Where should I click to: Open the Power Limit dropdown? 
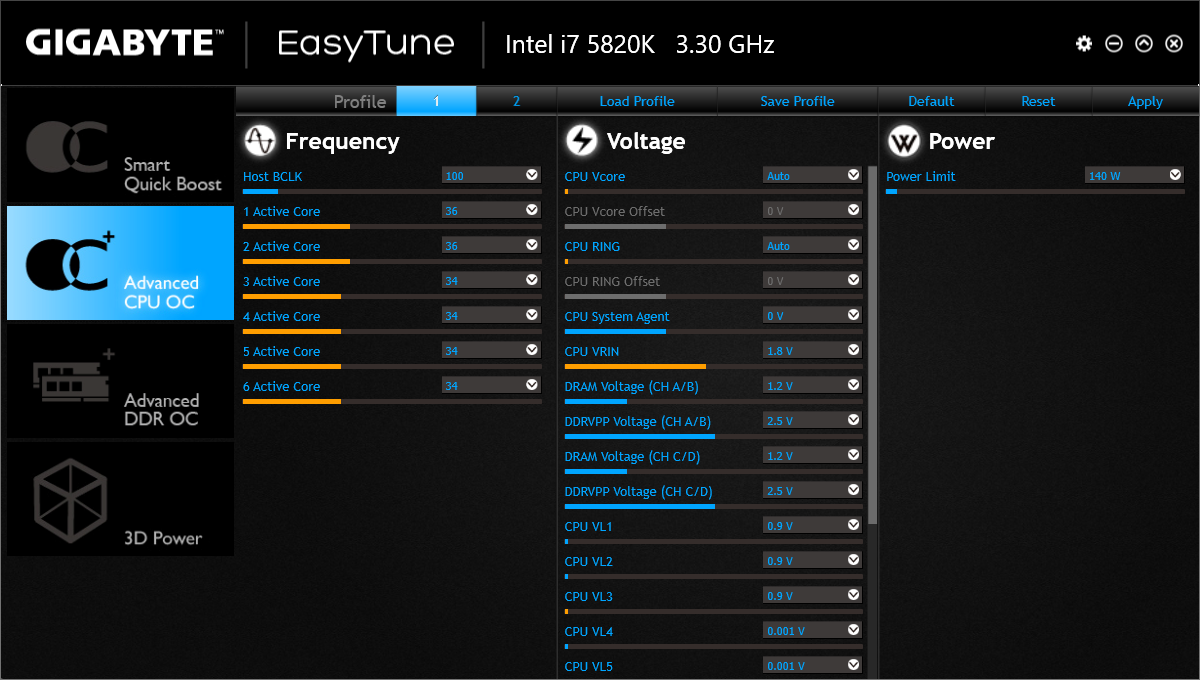coord(1135,175)
